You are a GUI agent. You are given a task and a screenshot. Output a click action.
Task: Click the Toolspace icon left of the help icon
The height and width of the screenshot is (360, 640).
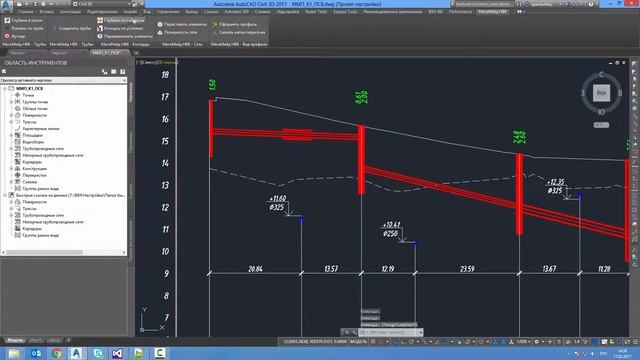(x=113, y=71)
